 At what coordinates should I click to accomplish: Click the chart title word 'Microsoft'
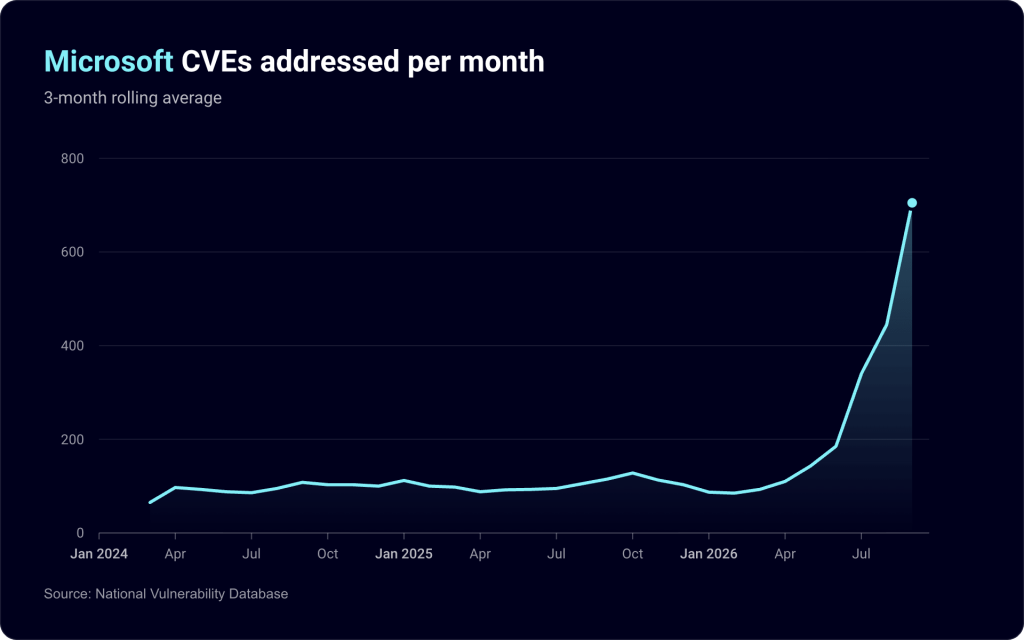(108, 61)
